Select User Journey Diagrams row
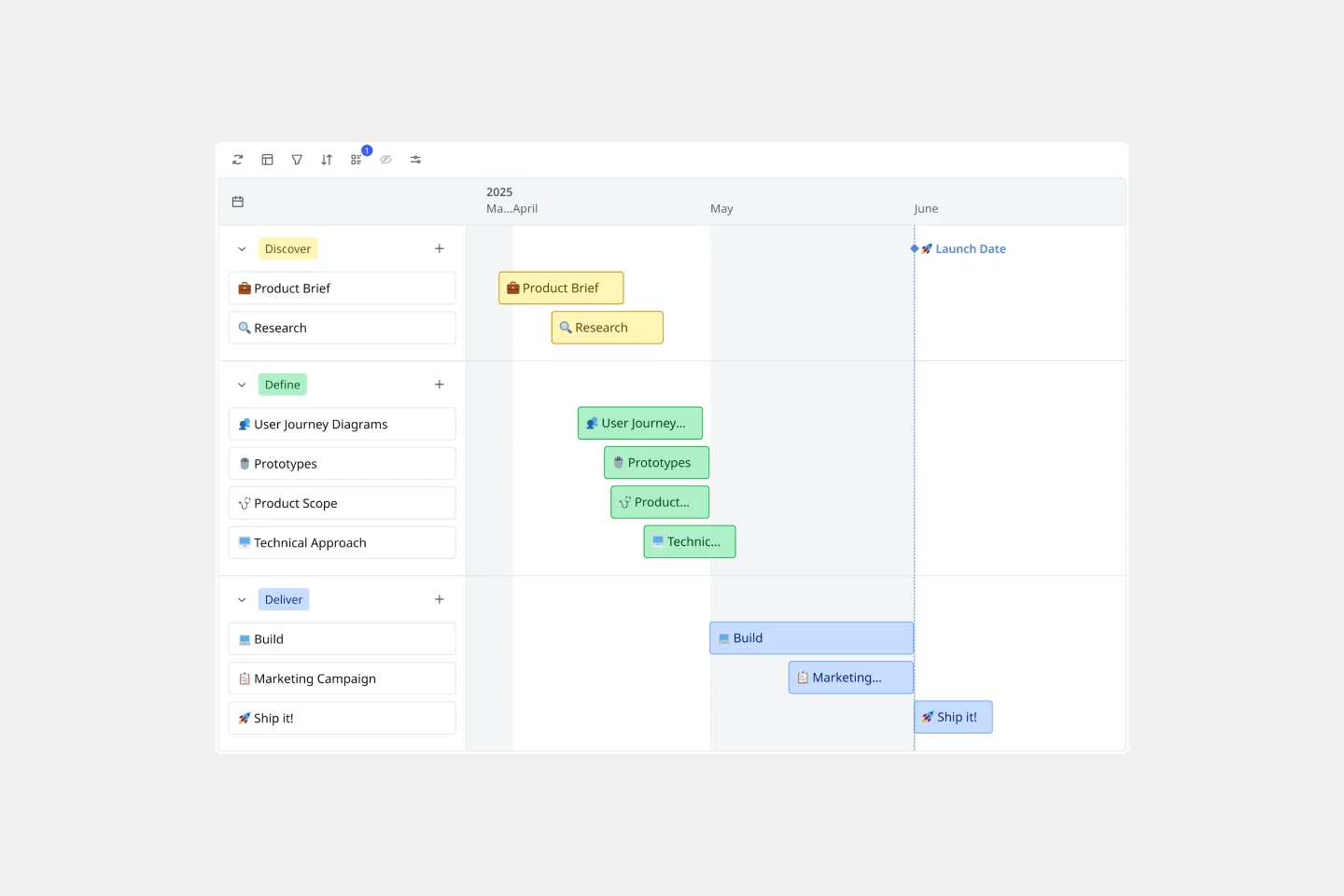1344x896 pixels. 343,424
